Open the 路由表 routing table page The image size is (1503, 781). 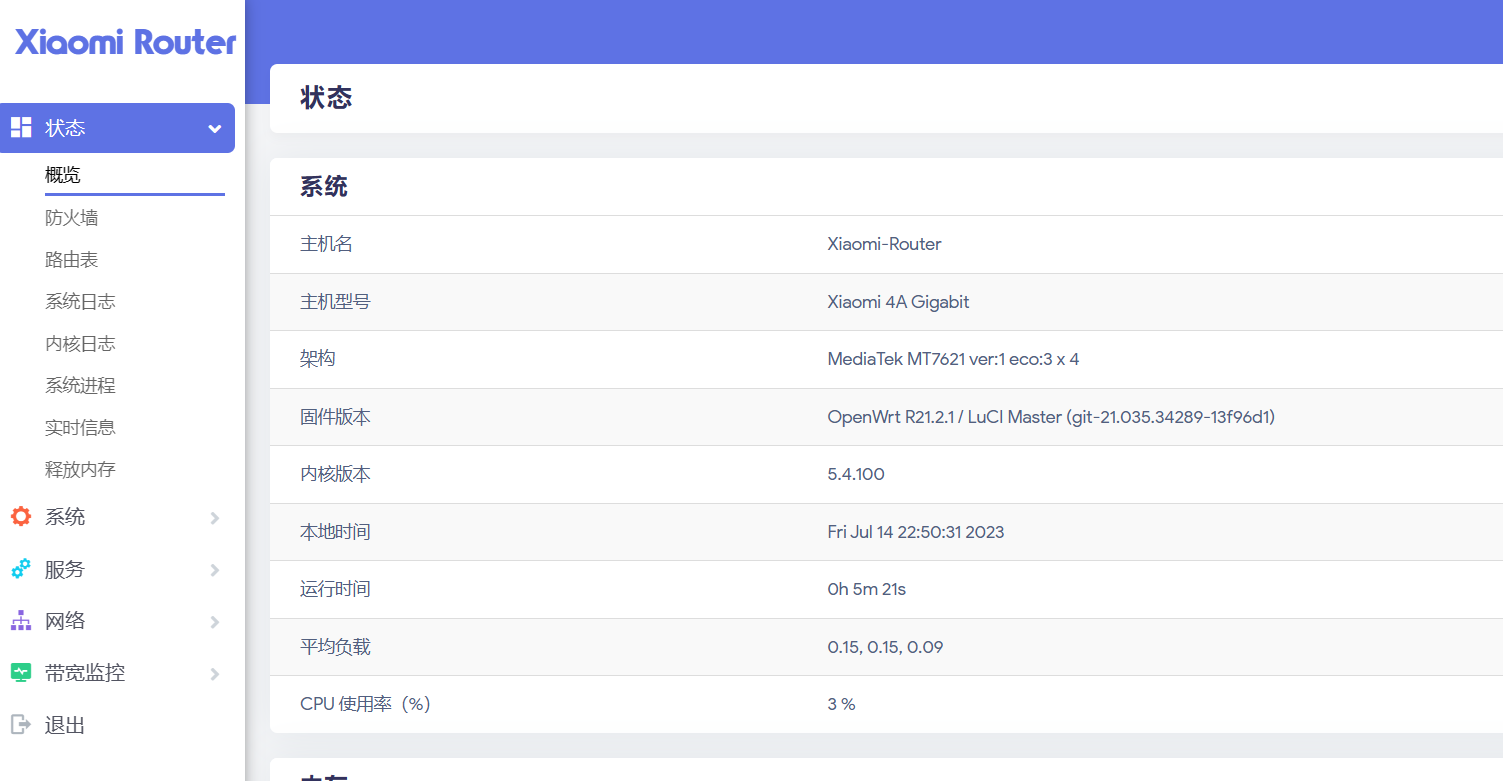71,260
